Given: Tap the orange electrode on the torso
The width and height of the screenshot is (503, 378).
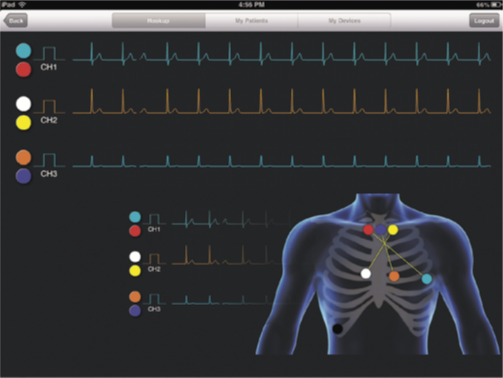Looking at the screenshot, I should point(394,276).
